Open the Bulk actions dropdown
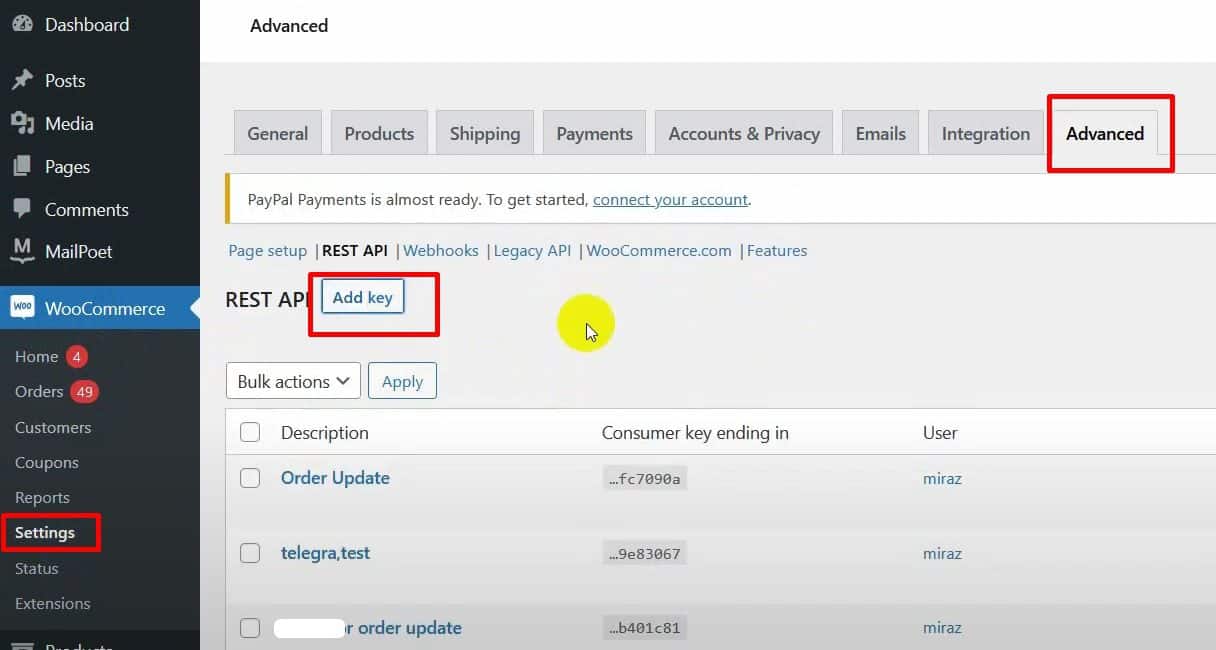This screenshot has height=650, width=1216. [293, 381]
